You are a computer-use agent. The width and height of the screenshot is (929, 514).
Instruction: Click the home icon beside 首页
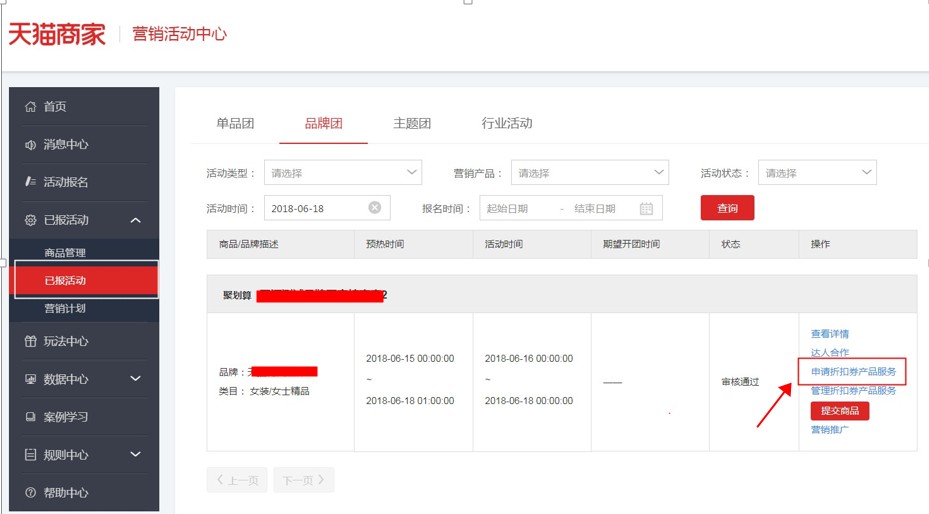tap(30, 107)
